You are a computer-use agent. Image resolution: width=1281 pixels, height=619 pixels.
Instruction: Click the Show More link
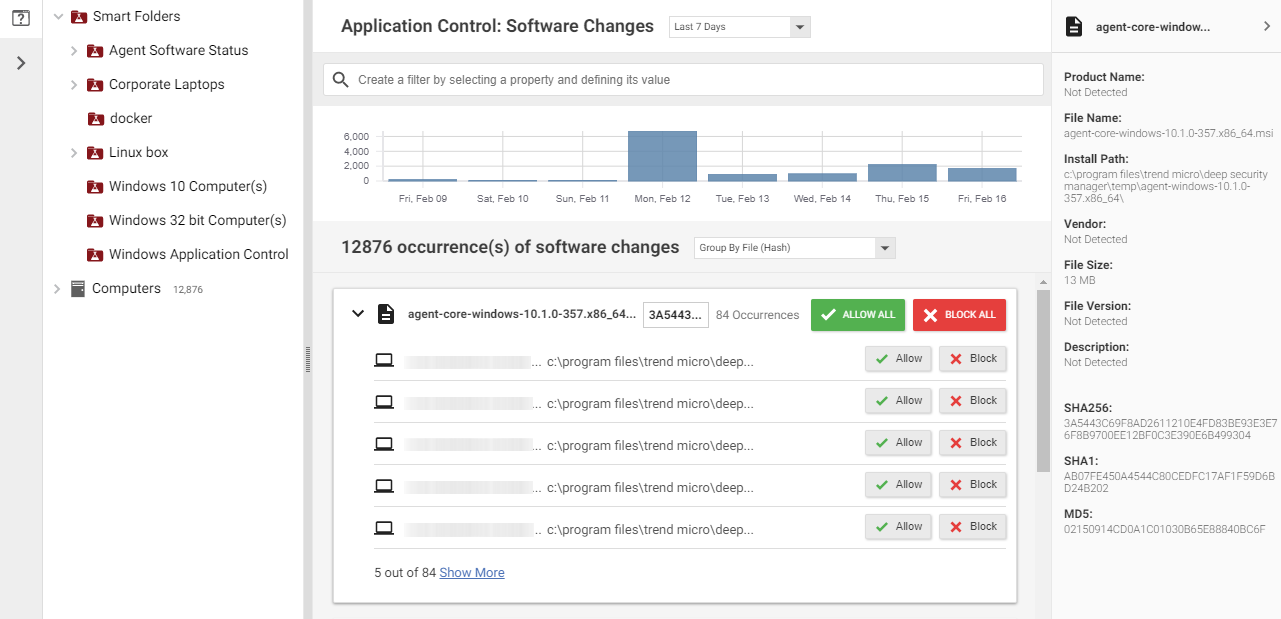point(471,573)
